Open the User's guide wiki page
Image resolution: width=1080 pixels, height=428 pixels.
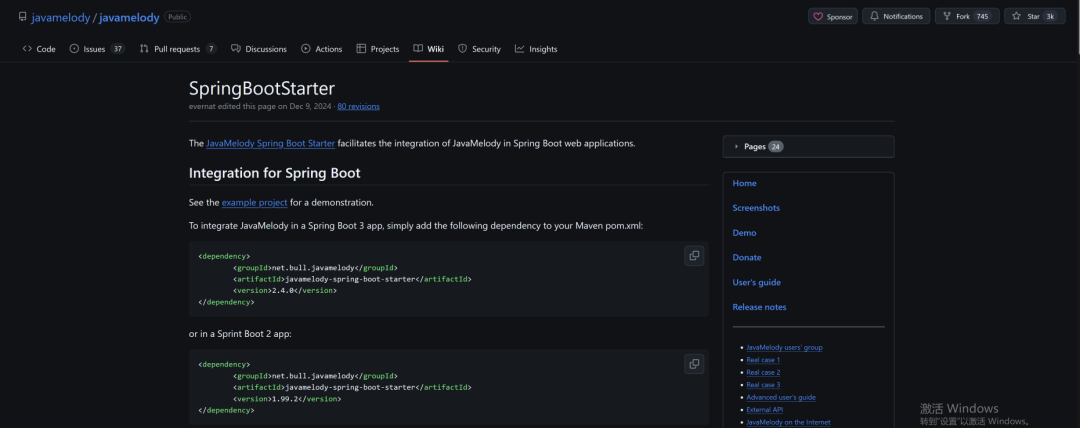pyautogui.click(x=756, y=283)
